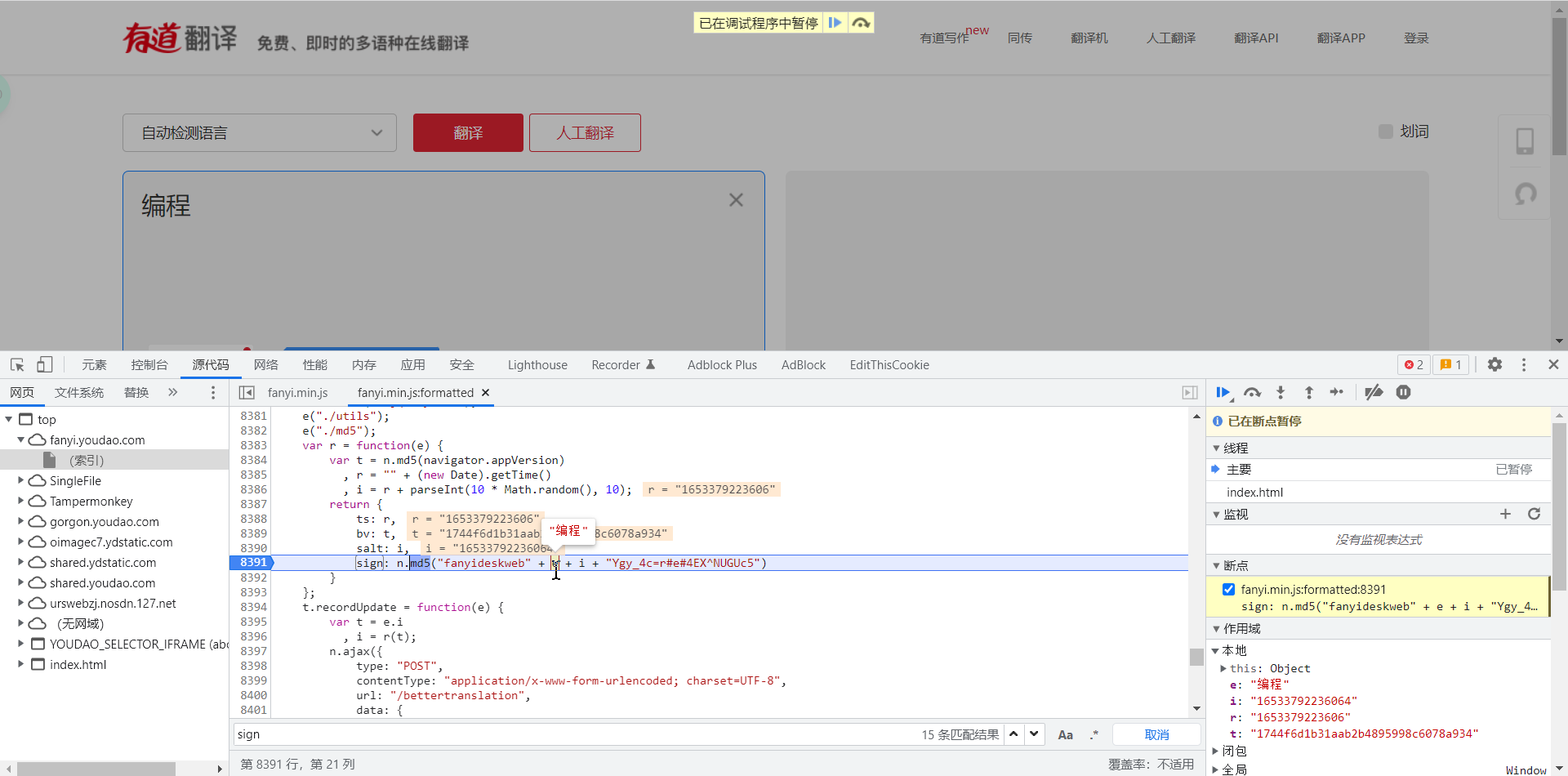Image resolution: width=1568 pixels, height=776 pixels.
Task: Expand the 闭包 scope
Action: 1216,751
